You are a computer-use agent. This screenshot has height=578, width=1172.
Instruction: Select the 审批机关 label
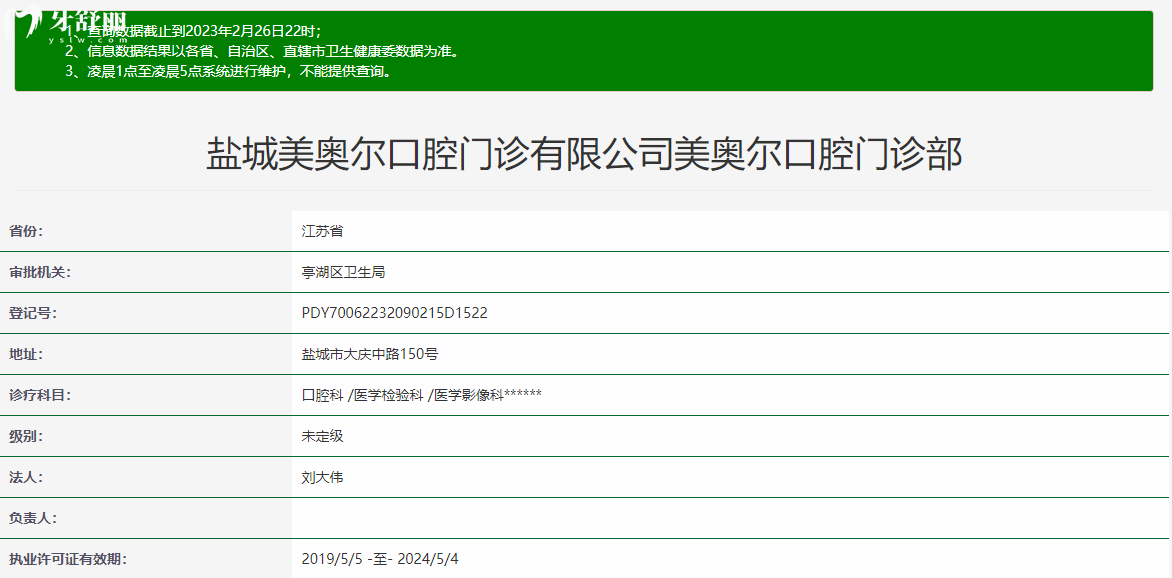(x=40, y=272)
